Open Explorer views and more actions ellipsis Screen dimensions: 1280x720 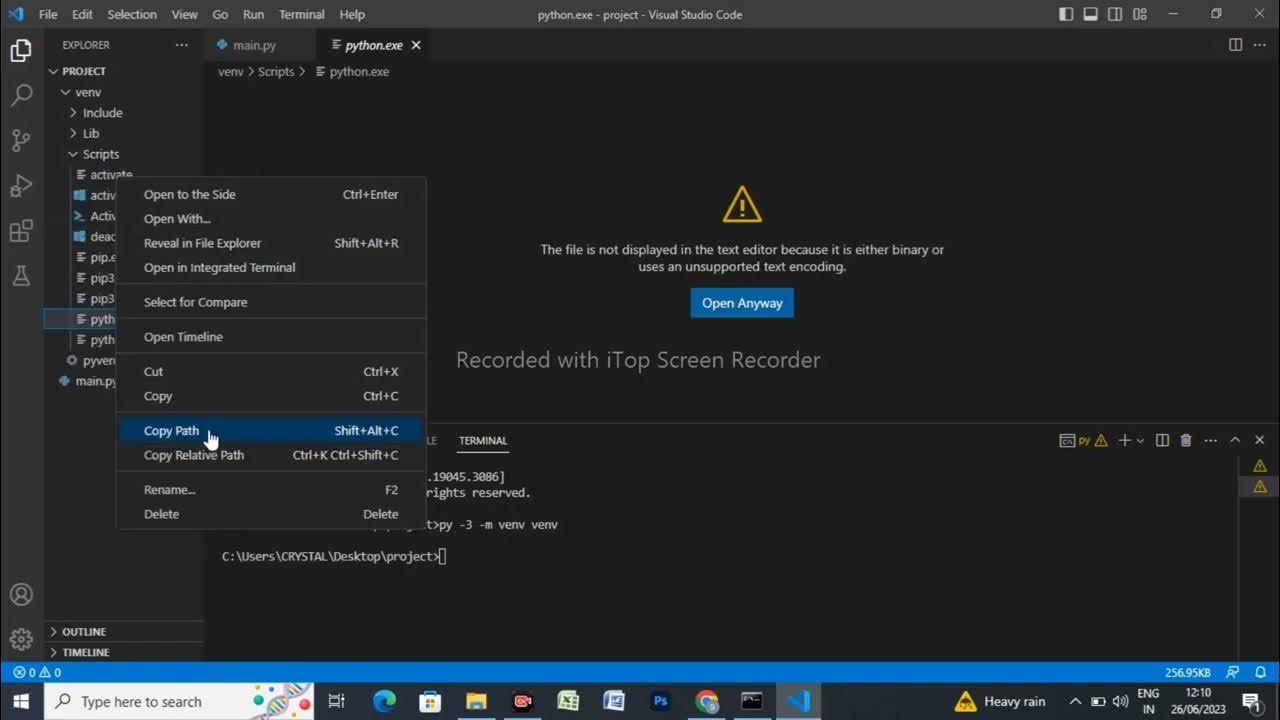(x=181, y=45)
